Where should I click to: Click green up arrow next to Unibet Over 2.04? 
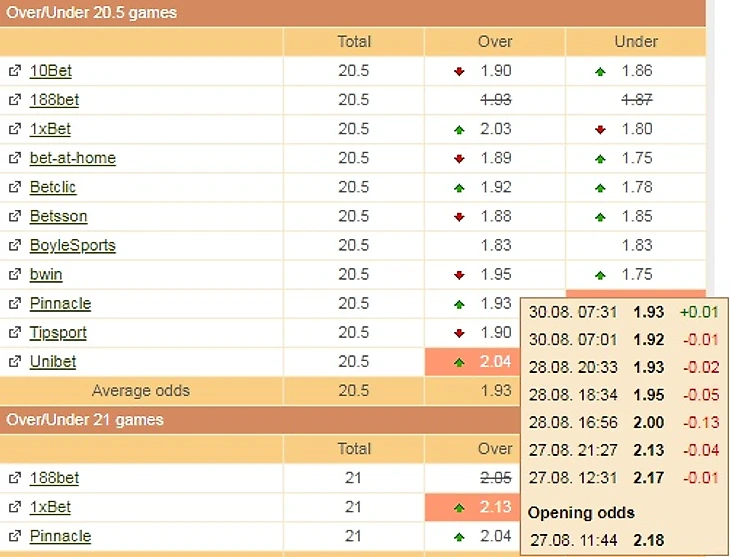pos(460,362)
